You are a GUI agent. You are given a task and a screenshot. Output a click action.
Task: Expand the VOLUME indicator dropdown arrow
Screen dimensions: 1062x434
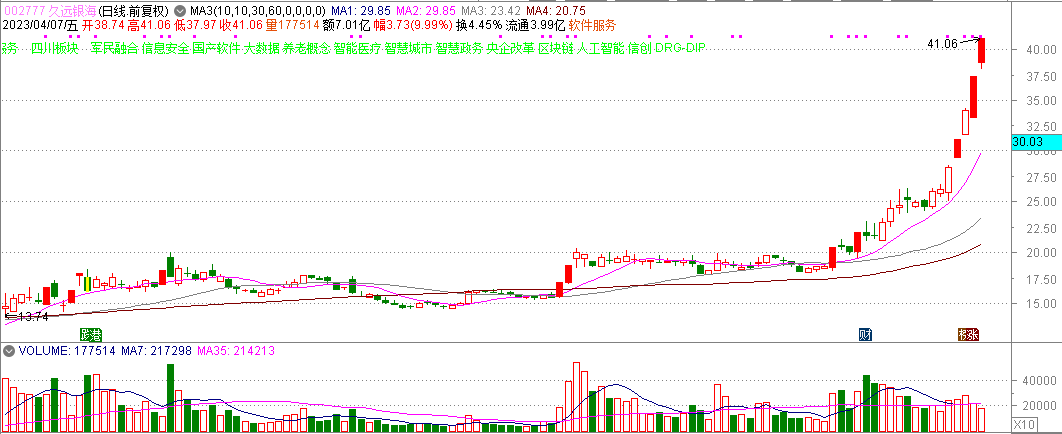pyautogui.click(x=8, y=352)
